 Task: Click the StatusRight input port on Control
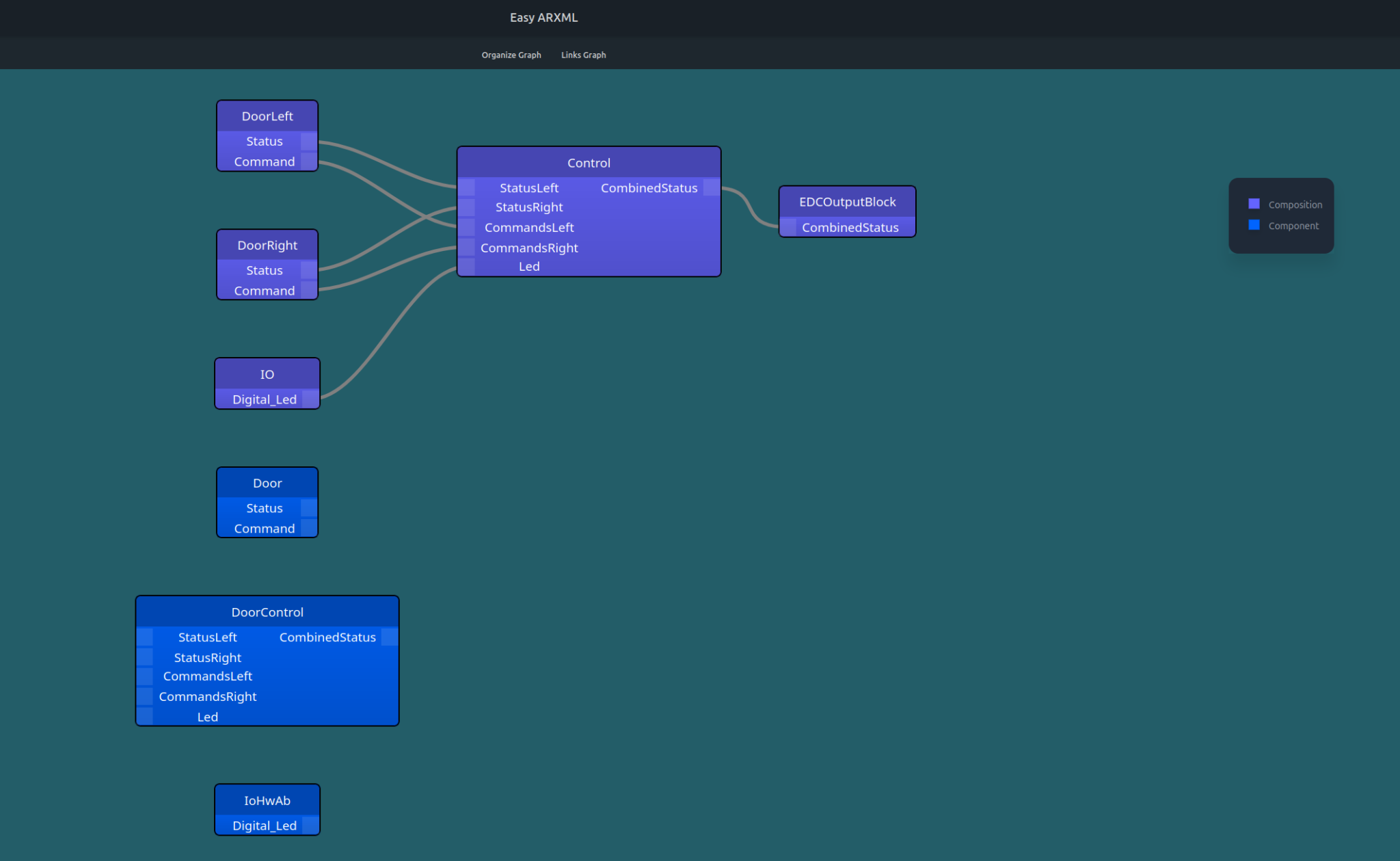point(466,207)
